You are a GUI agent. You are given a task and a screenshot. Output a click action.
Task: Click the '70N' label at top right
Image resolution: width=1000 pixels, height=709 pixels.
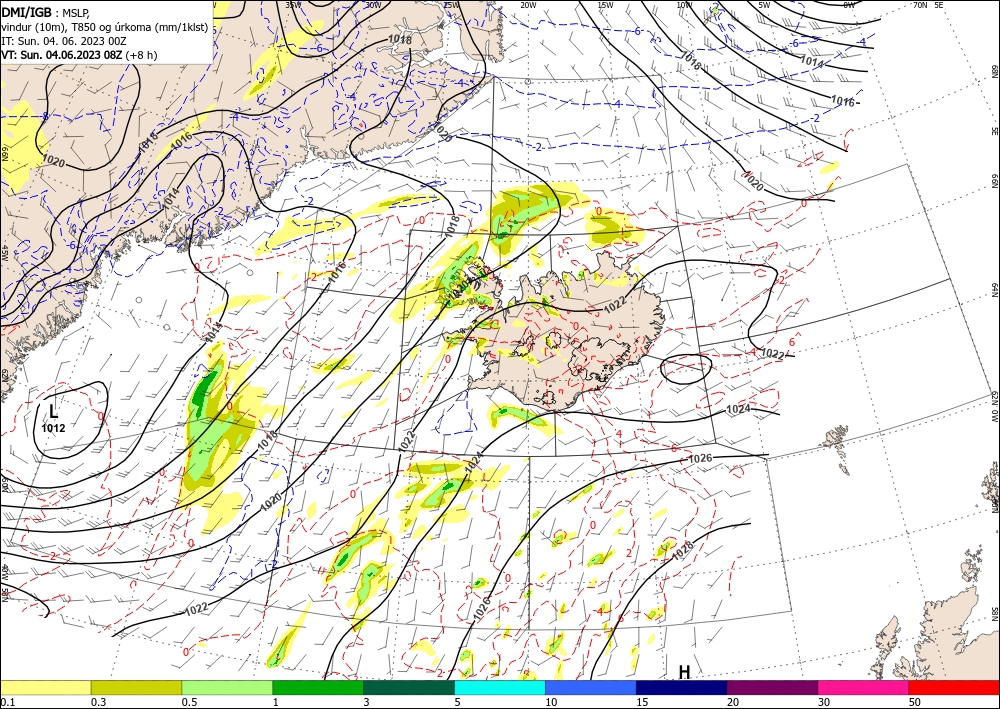tap(920, 5)
